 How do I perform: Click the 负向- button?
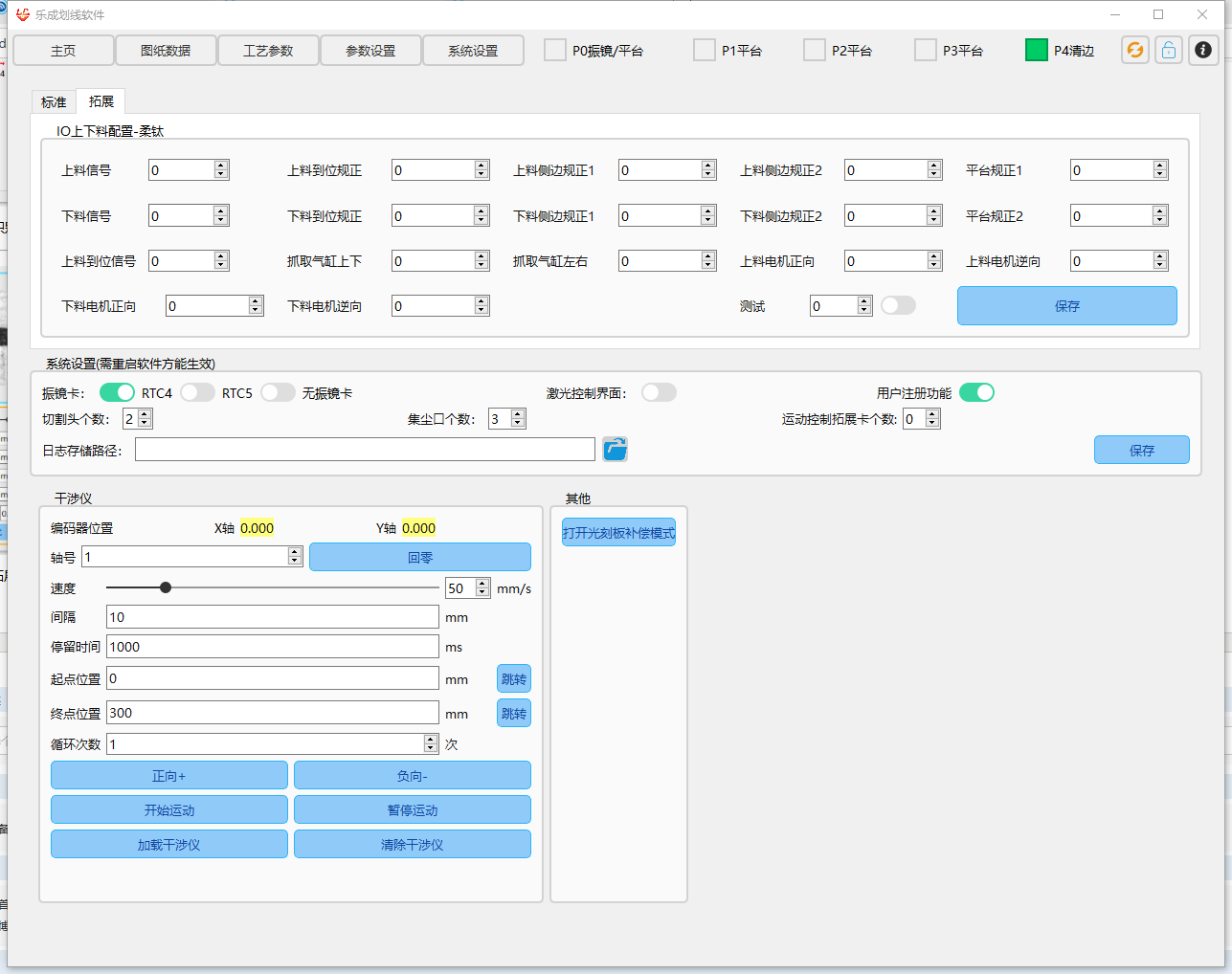pos(413,776)
